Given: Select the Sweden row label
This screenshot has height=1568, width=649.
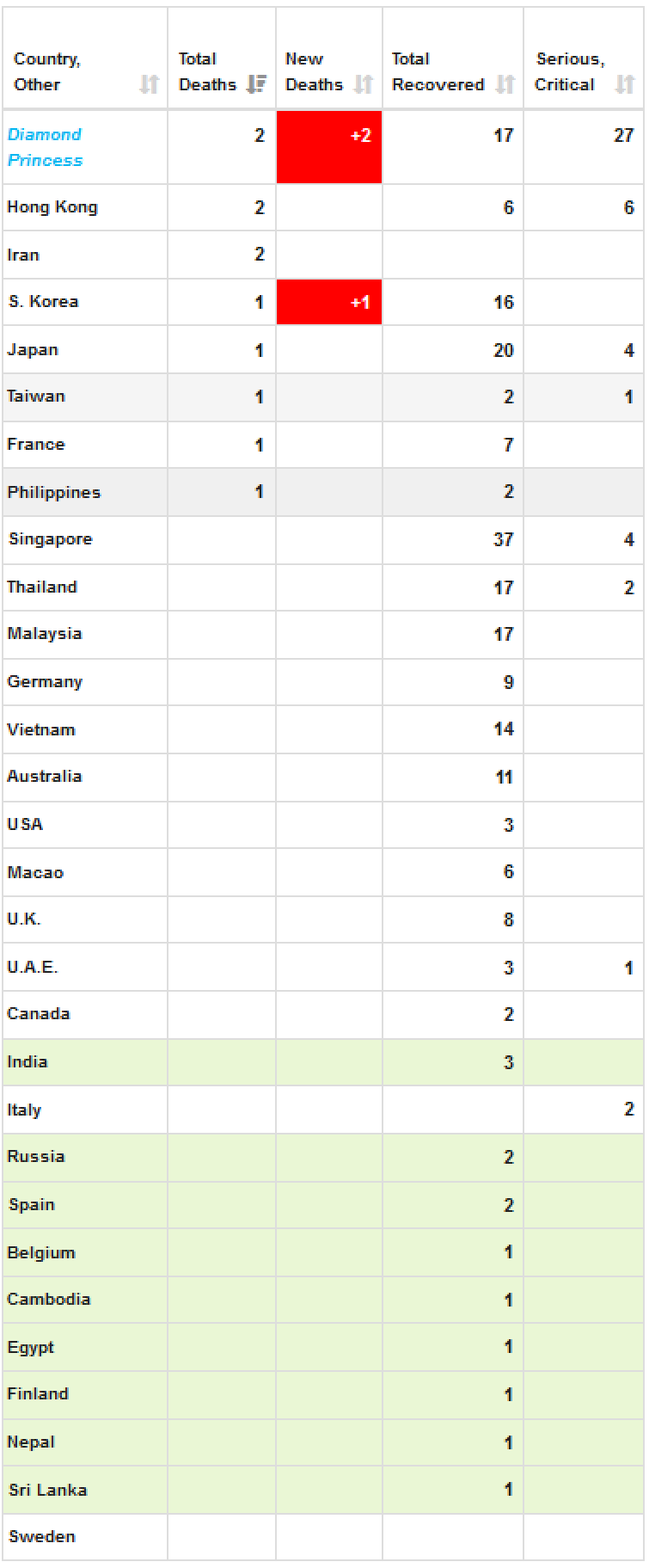Looking at the screenshot, I should click(x=42, y=1536).
